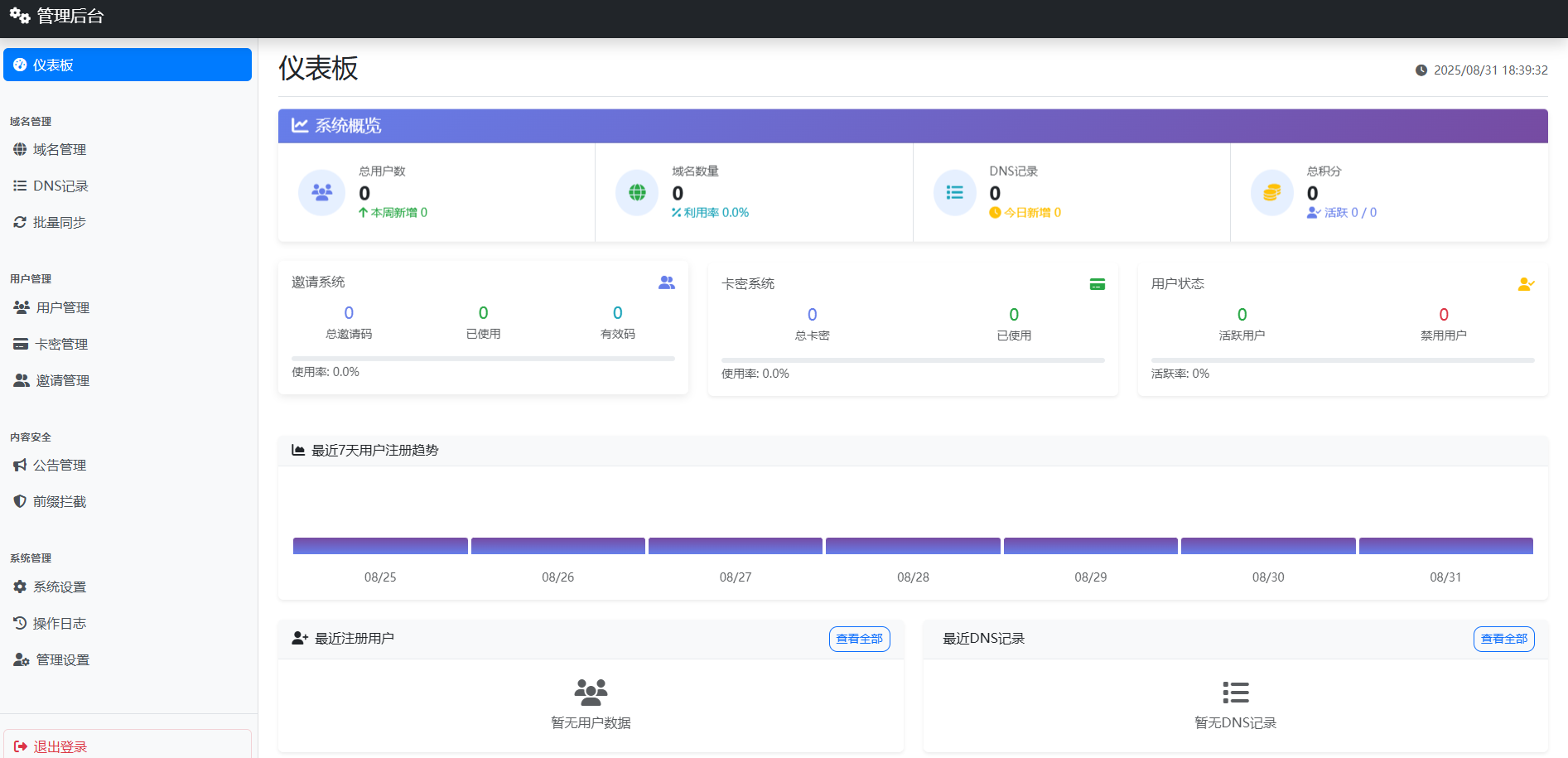Click the 邀请系统 使用率 progress bar
Viewport: 1568px width, 758px height.
click(x=483, y=359)
